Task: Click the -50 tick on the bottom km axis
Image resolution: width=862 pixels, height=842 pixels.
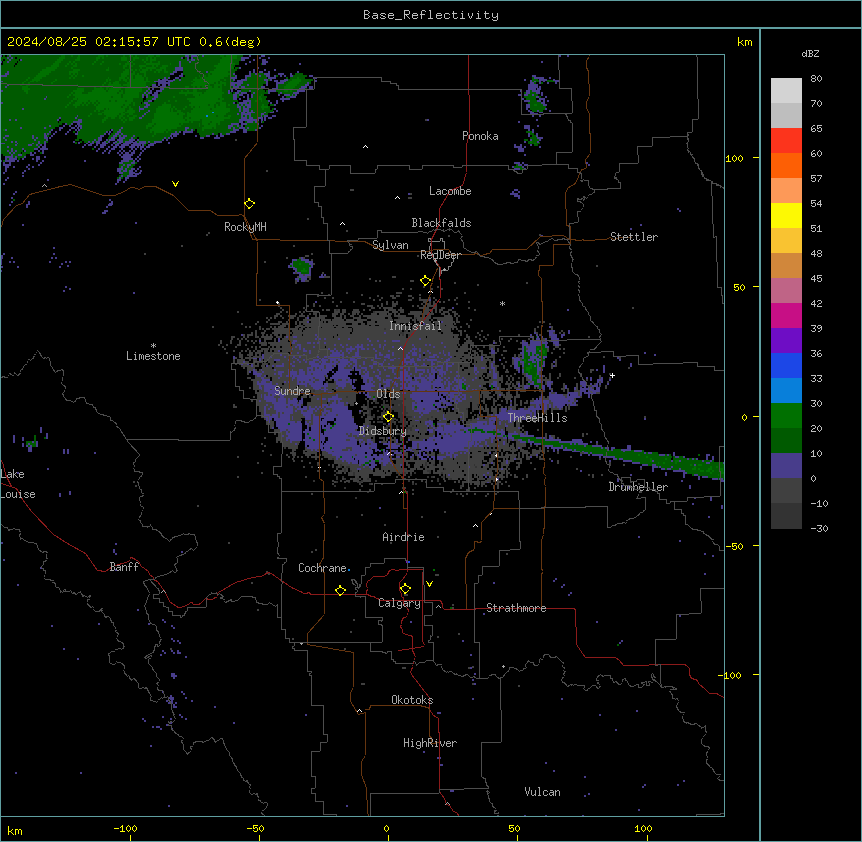Action: 255,828
